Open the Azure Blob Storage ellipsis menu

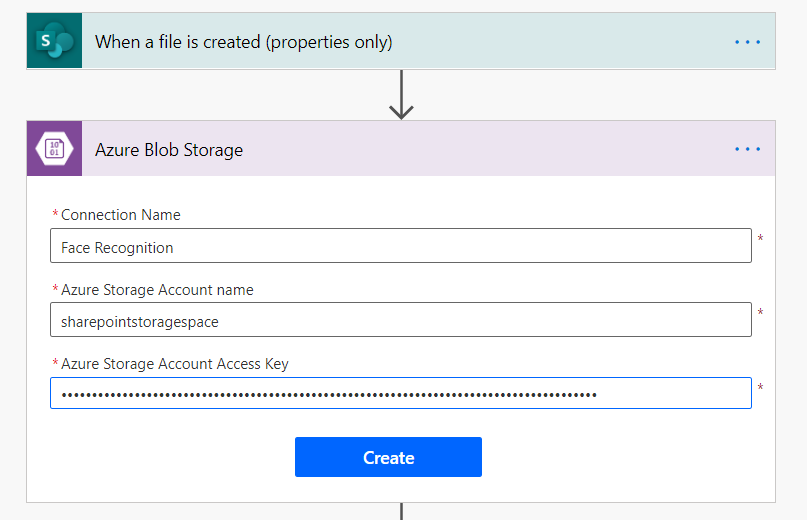coord(747,149)
